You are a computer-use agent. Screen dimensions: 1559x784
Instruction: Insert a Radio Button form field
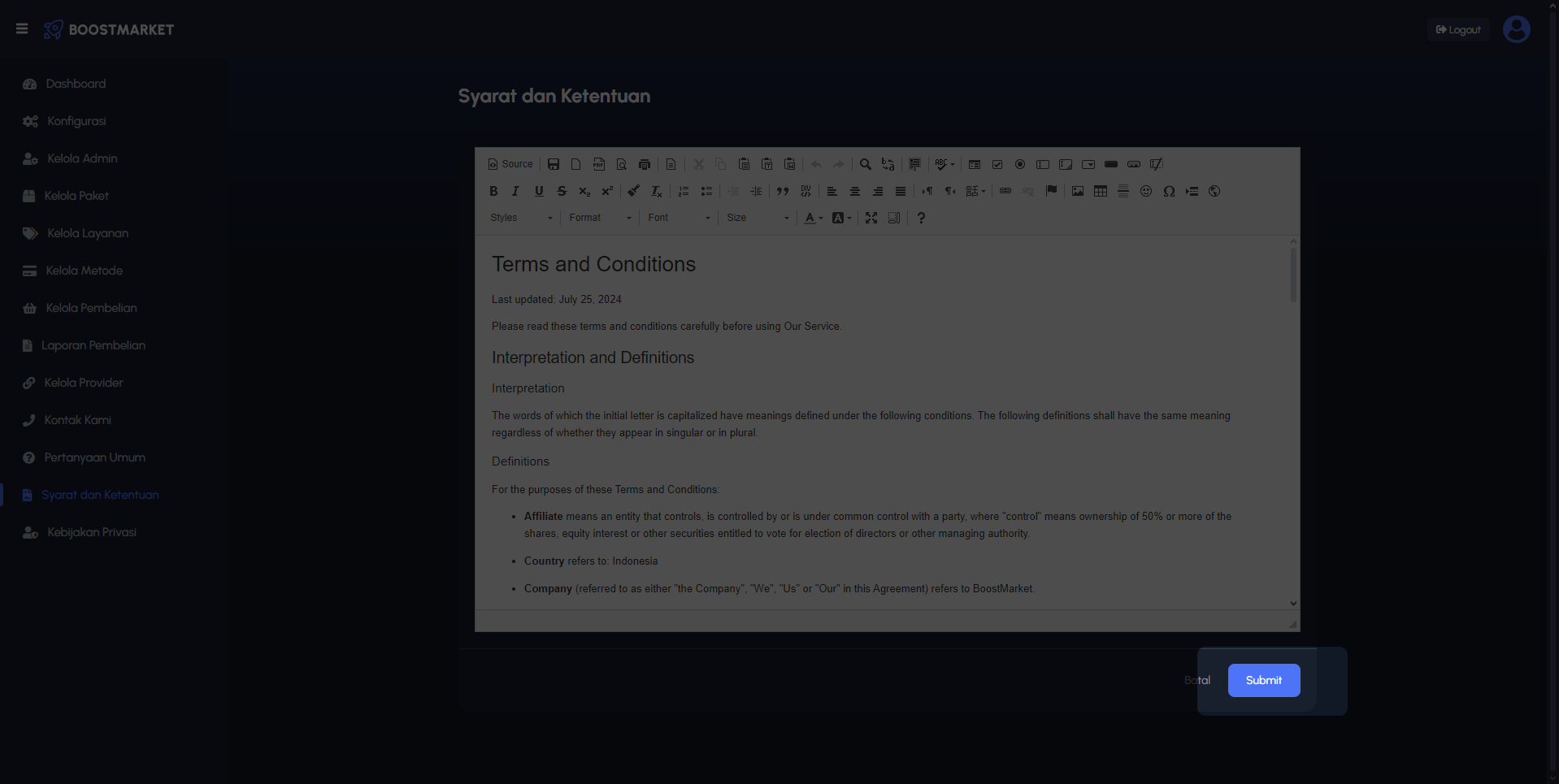coord(1020,164)
